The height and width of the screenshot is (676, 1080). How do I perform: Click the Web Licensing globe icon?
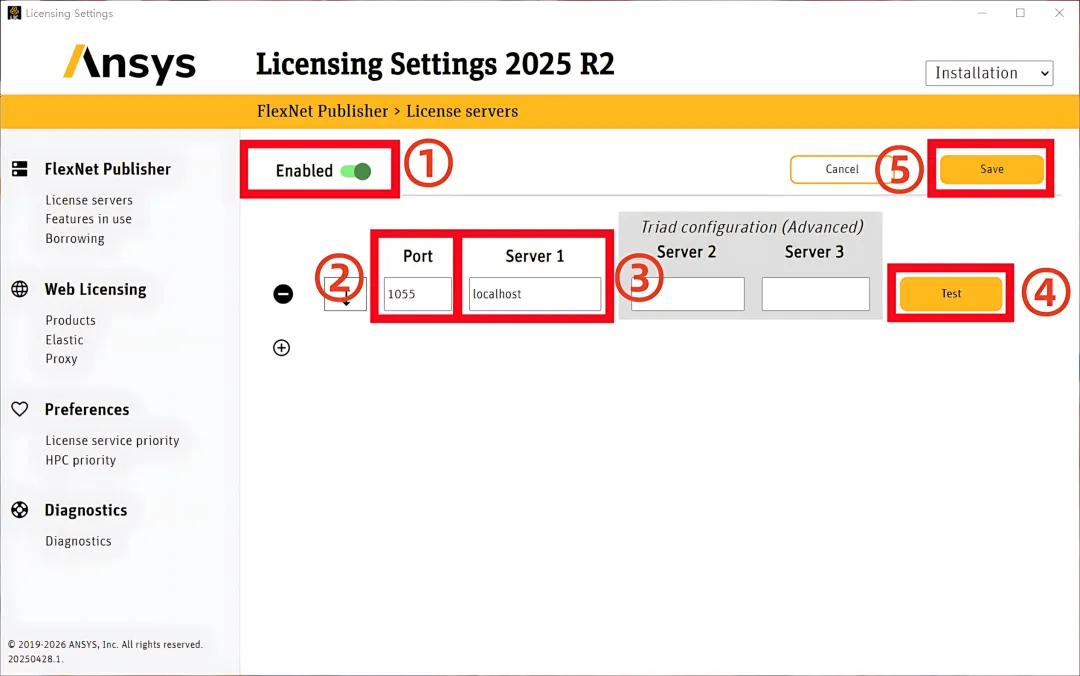(20, 289)
